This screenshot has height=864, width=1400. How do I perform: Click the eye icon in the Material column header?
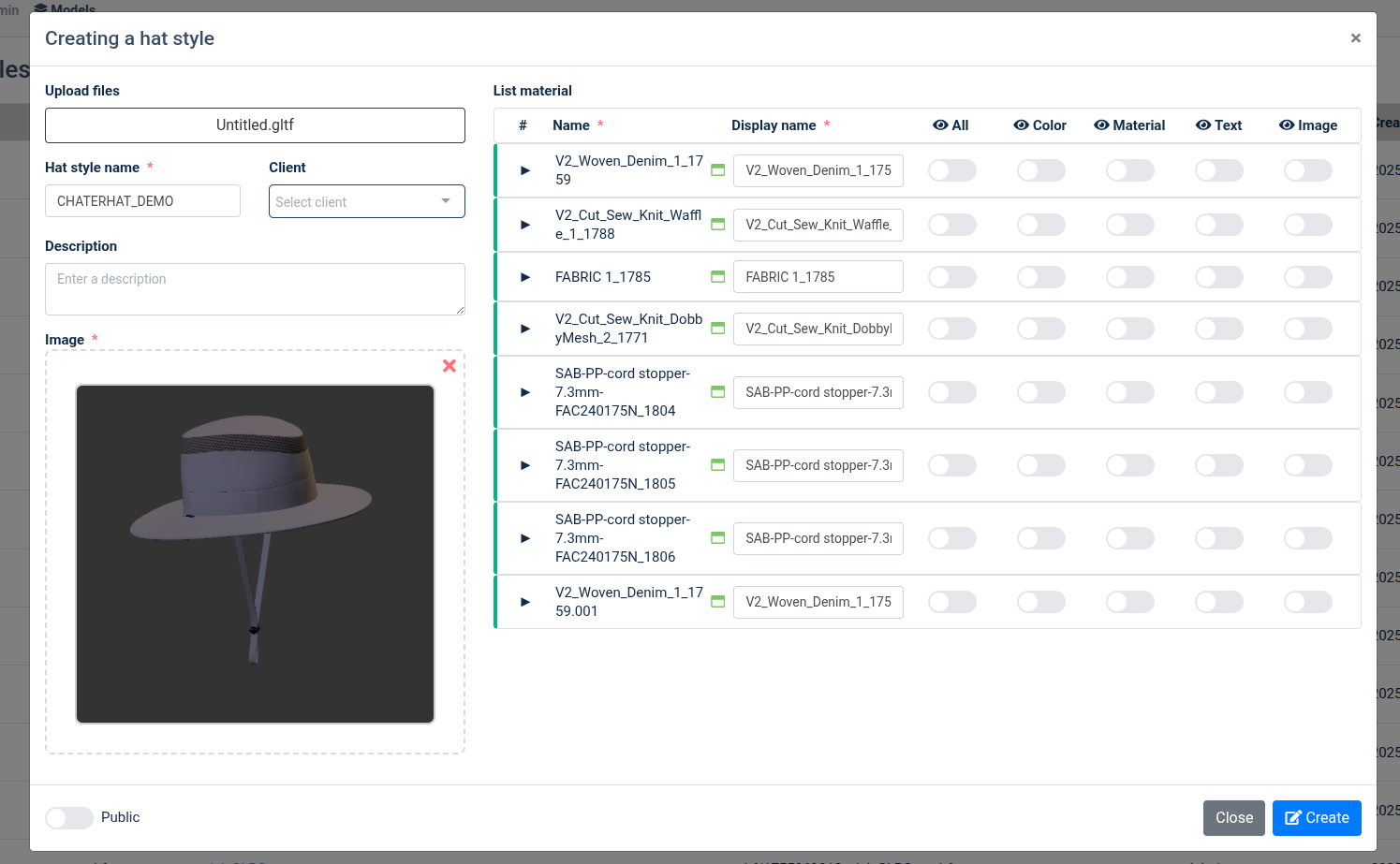tap(1101, 125)
